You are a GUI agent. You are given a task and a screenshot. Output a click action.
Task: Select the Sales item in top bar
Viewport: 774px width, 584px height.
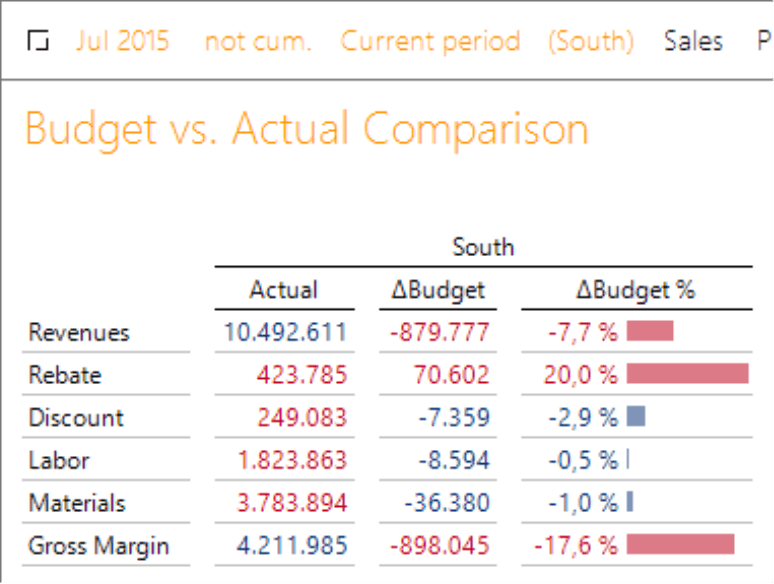click(x=693, y=41)
